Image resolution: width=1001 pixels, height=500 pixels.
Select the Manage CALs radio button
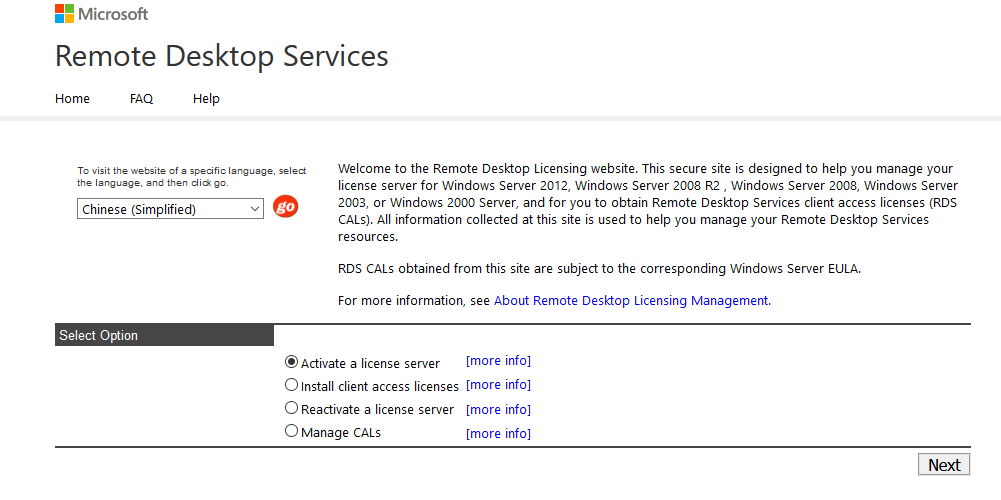291,431
